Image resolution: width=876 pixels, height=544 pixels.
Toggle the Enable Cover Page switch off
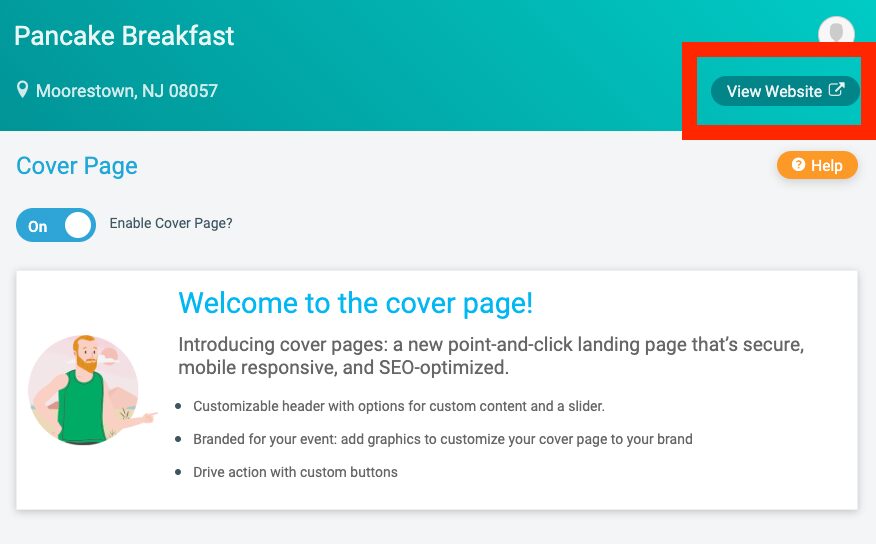(56, 226)
